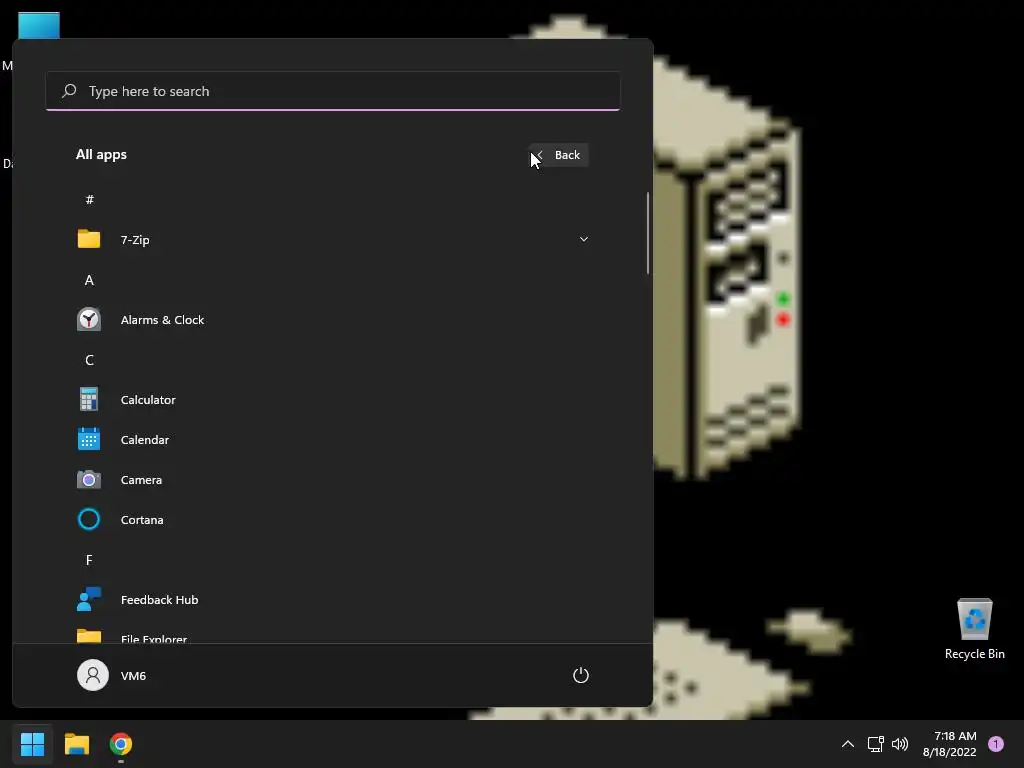Image resolution: width=1024 pixels, height=768 pixels.
Task: Click the Alarms & Clock label
Action: pyautogui.click(x=163, y=320)
